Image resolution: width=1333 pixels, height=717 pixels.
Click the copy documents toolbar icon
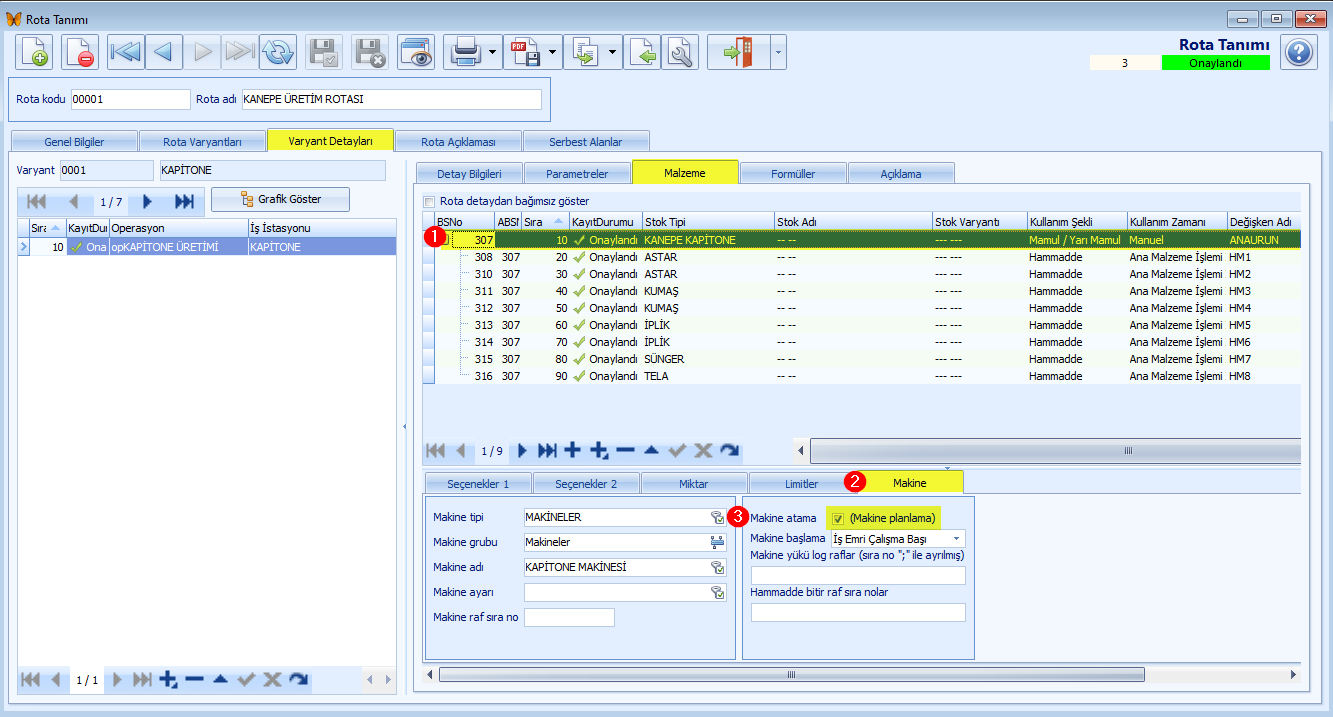[x=586, y=51]
